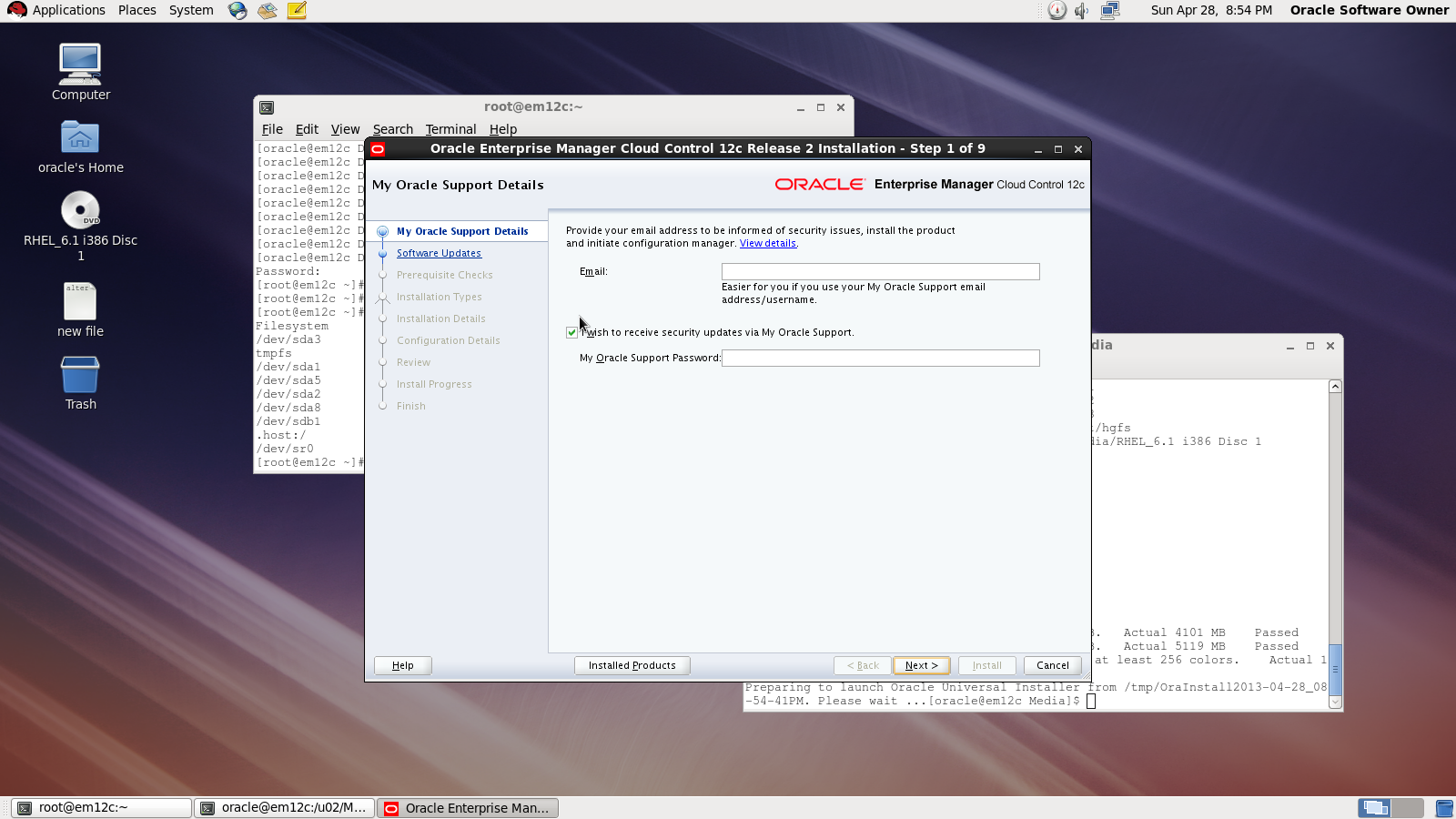Viewport: 1456px width, 819px height.
Task: Launch the web browser from top panel
Action: pyautogui.click(x=238, y=11)
